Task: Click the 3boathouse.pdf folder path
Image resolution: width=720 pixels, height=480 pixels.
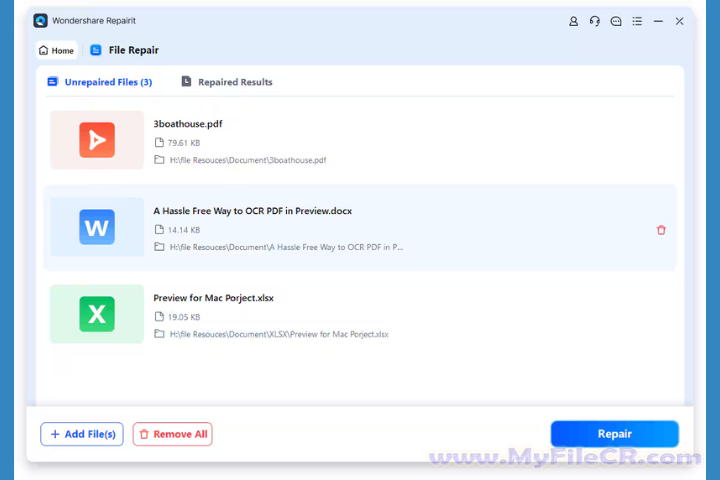Action: [248, 160]
